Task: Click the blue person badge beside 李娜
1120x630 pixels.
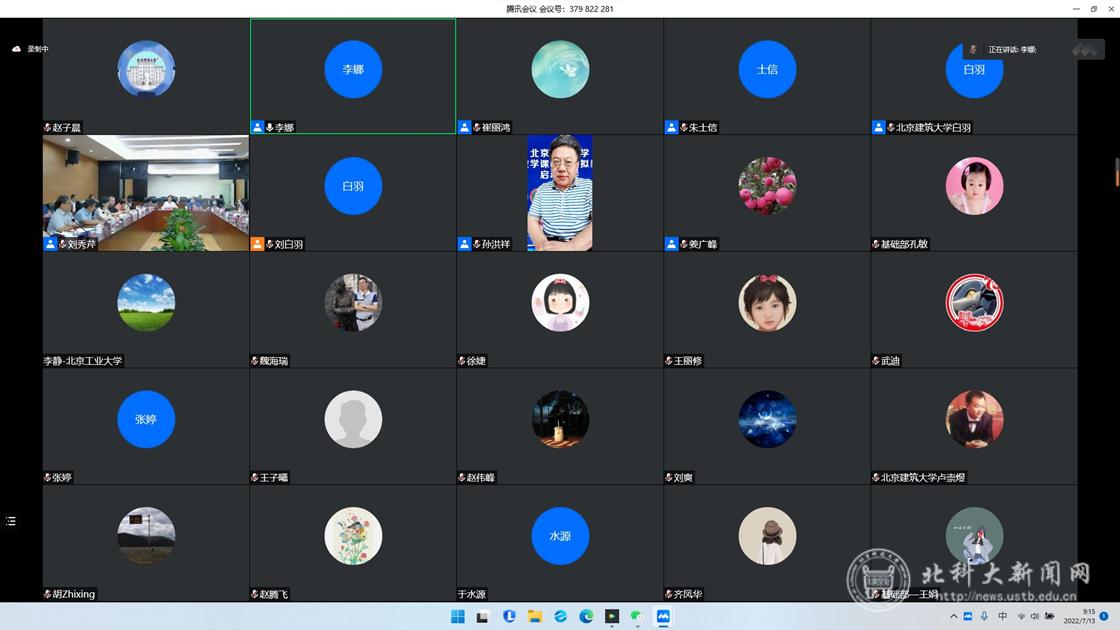Action: (257, 127)
